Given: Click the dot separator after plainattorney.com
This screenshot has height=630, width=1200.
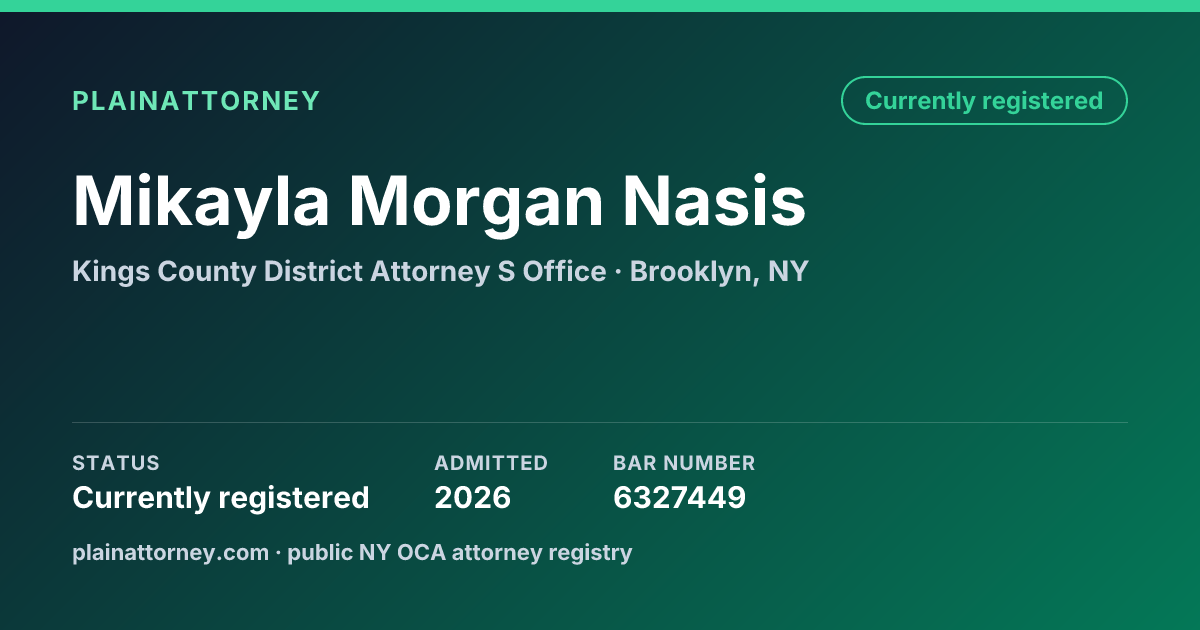Looking at the screenshot, I should point(278,553).
